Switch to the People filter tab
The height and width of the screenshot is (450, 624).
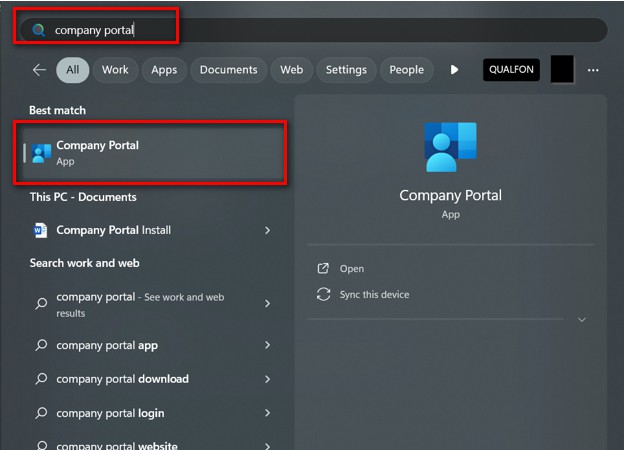pos(406,70)
